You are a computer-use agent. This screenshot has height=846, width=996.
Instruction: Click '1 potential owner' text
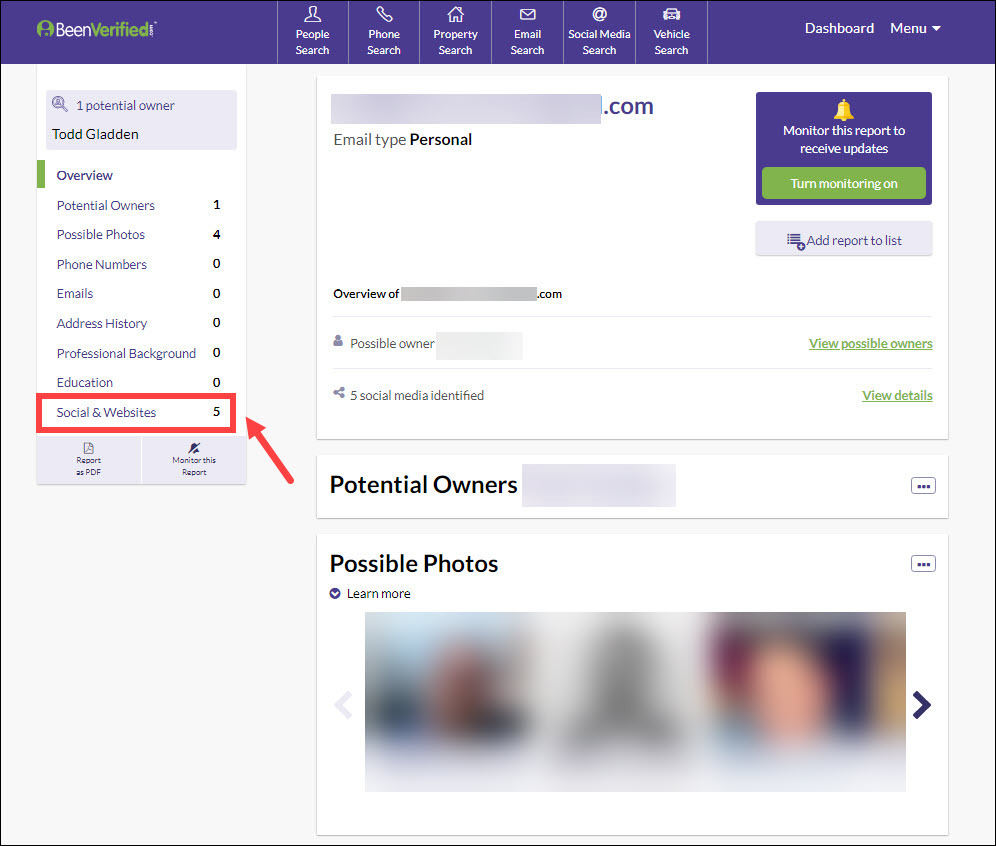pyautogui.click(x=125, y=105)
